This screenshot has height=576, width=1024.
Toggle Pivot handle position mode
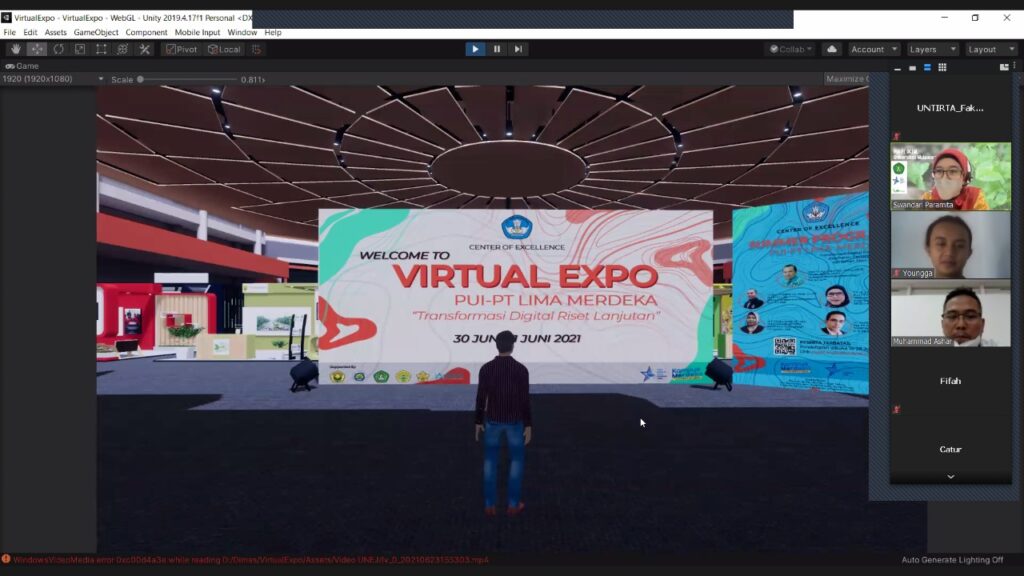click(182, 49)
